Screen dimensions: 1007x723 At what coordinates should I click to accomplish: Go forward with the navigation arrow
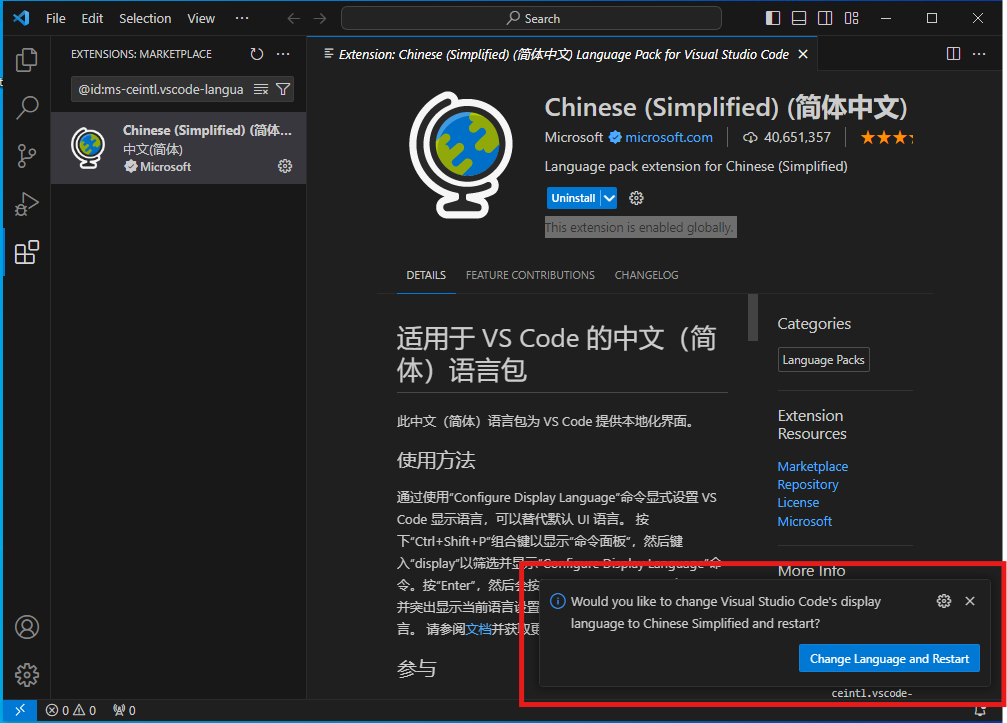[320, 19]
